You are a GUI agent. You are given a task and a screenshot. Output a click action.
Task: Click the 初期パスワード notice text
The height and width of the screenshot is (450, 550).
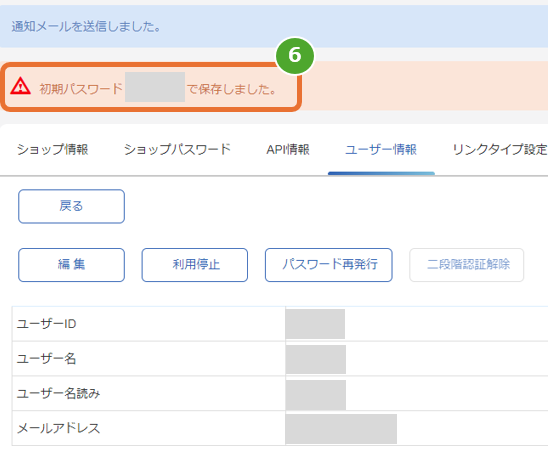point(81,89)
